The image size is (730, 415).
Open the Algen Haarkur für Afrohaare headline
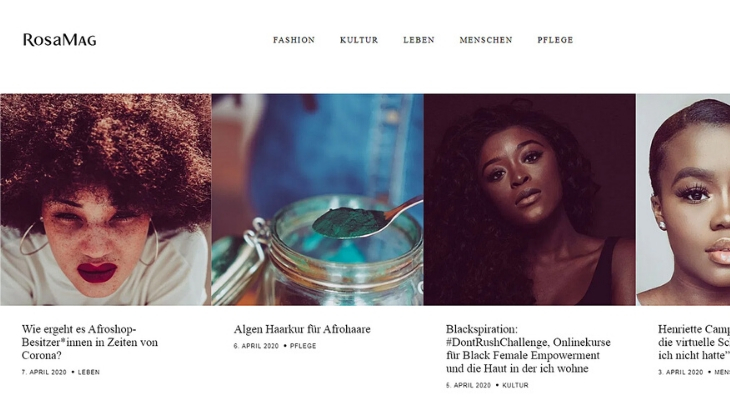click(302, 329)
